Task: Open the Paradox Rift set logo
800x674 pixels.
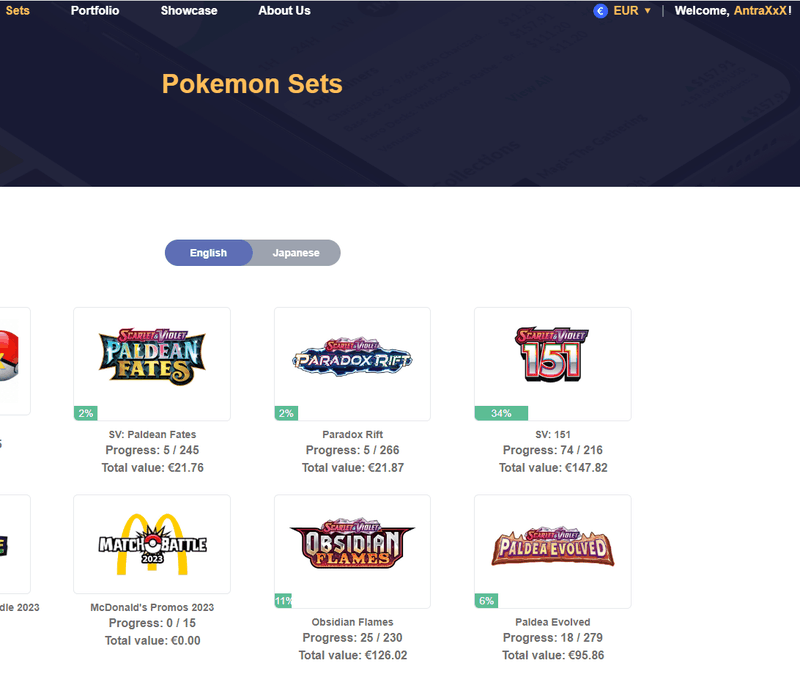Action: click(x=352, y=357)
